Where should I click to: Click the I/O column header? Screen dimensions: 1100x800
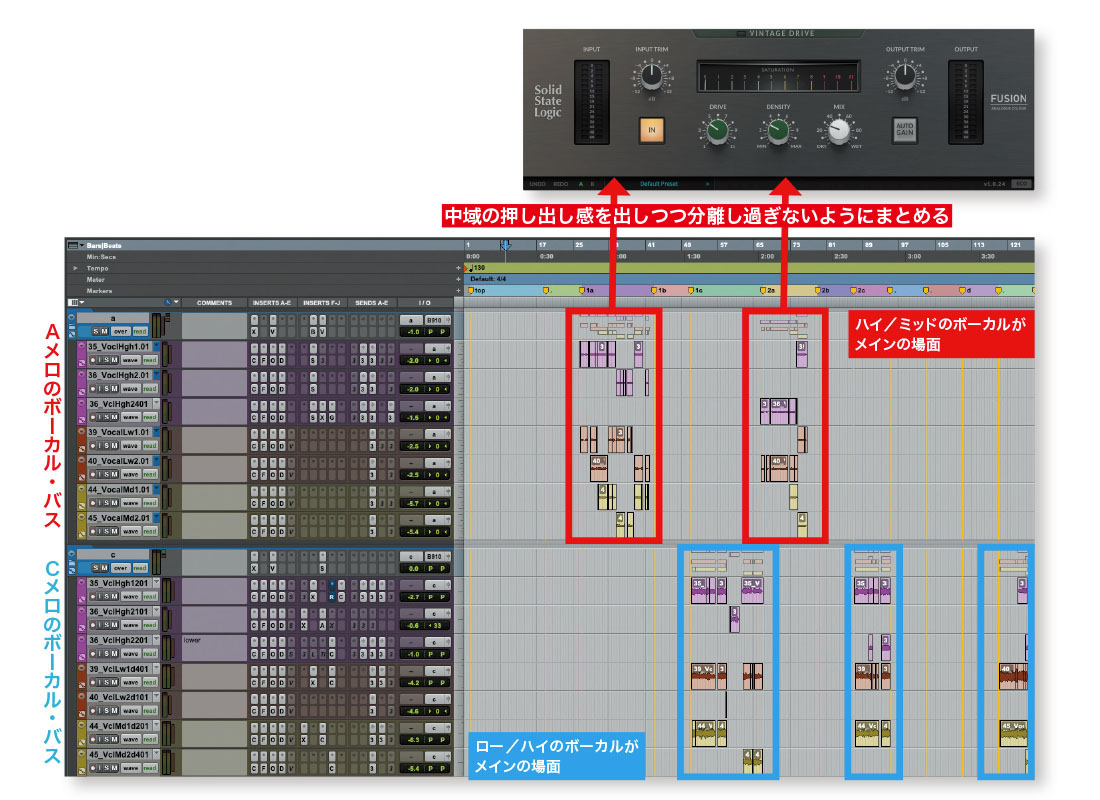pyautogui.click(x=424, y=302)
